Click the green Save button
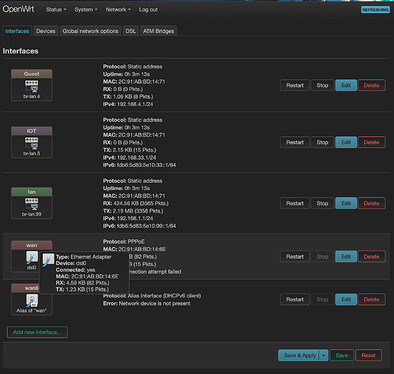This screenshot has width=394, height=374. pyautogui.click(x=342, y=355)
